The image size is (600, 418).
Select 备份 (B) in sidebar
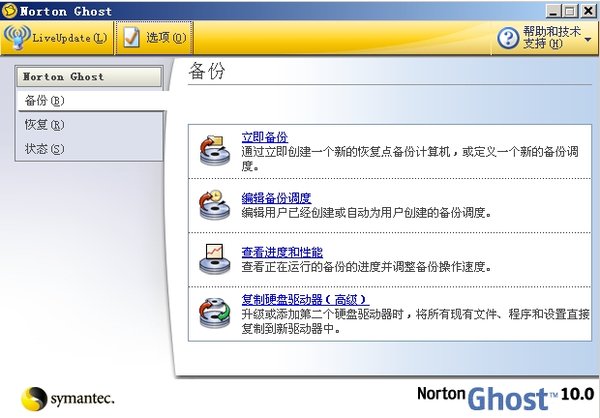[91, 101]
